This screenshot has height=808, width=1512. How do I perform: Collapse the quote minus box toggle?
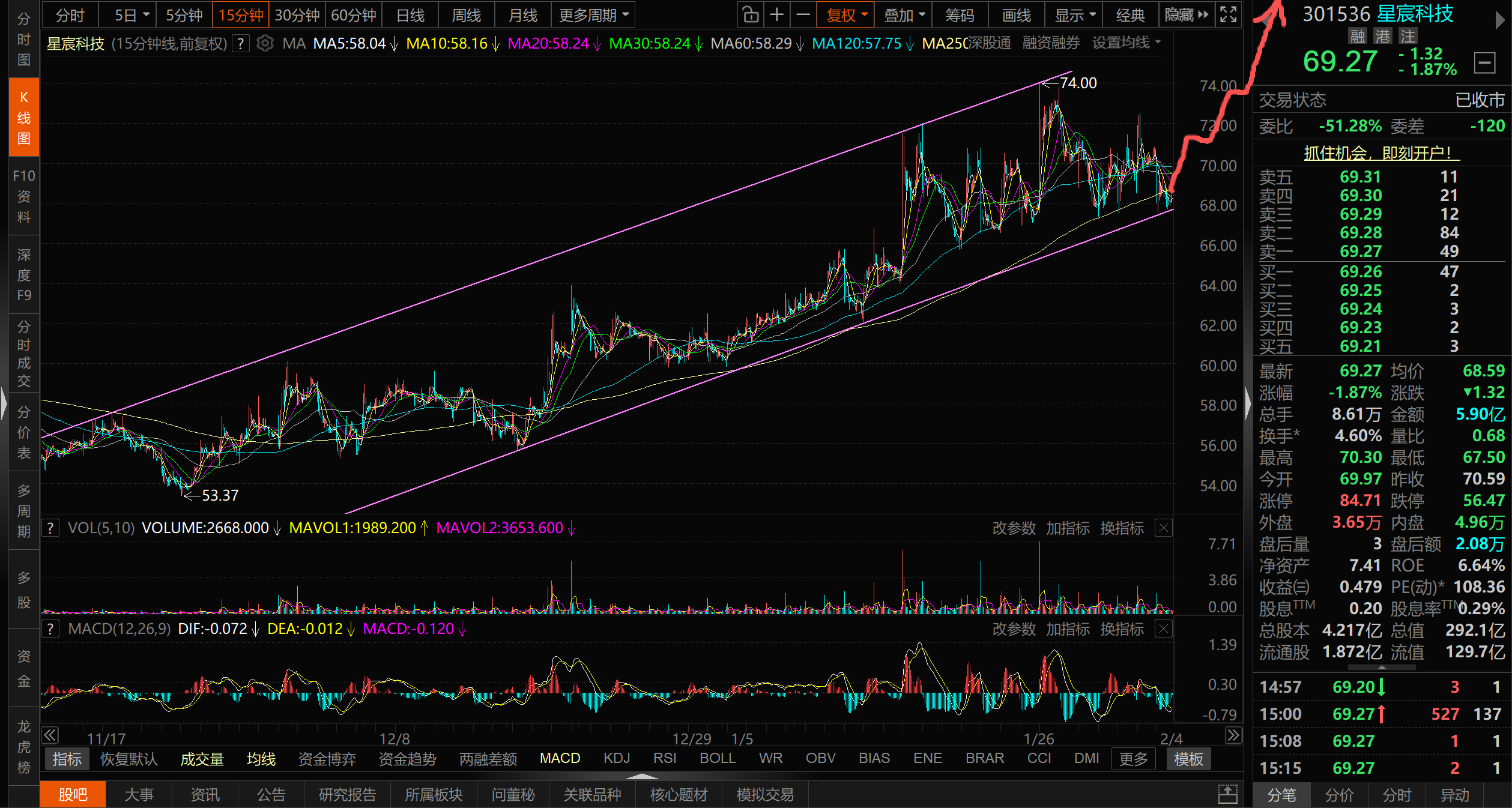(x=1484, y=62)
